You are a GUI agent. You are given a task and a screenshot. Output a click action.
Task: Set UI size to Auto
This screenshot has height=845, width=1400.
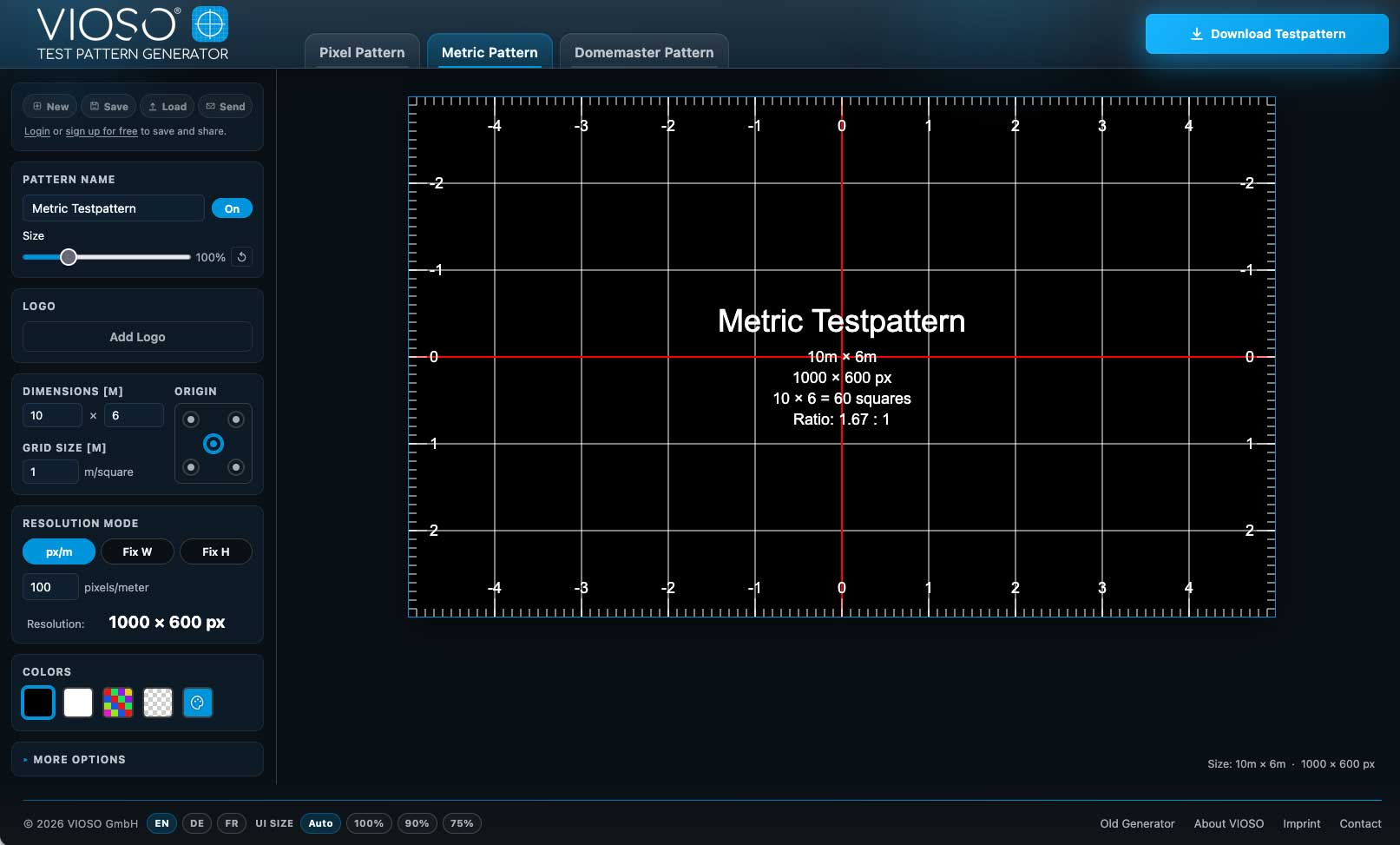click(320, 823)
